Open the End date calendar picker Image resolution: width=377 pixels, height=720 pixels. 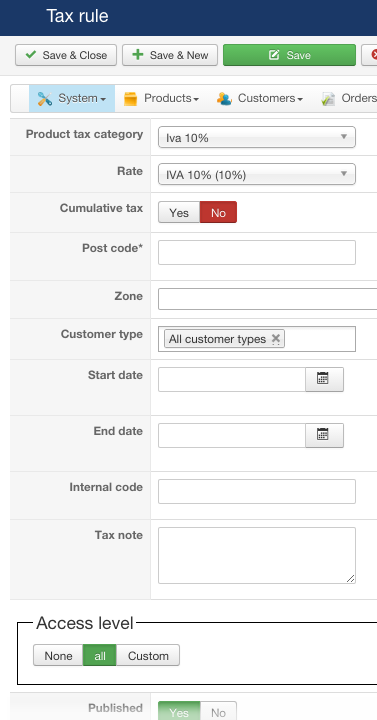point(324,435)
